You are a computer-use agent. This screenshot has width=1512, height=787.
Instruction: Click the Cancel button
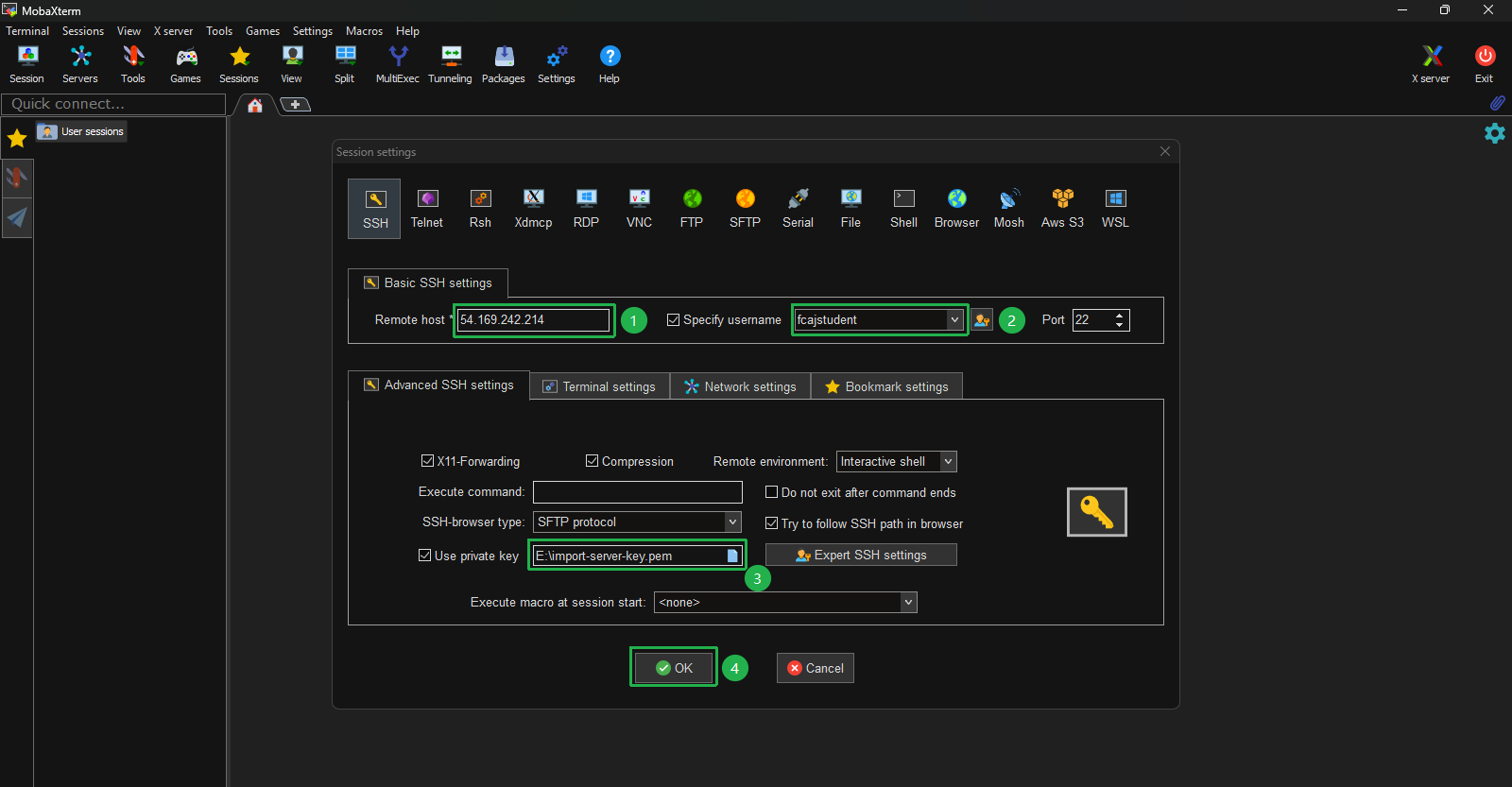coord(816,668)
